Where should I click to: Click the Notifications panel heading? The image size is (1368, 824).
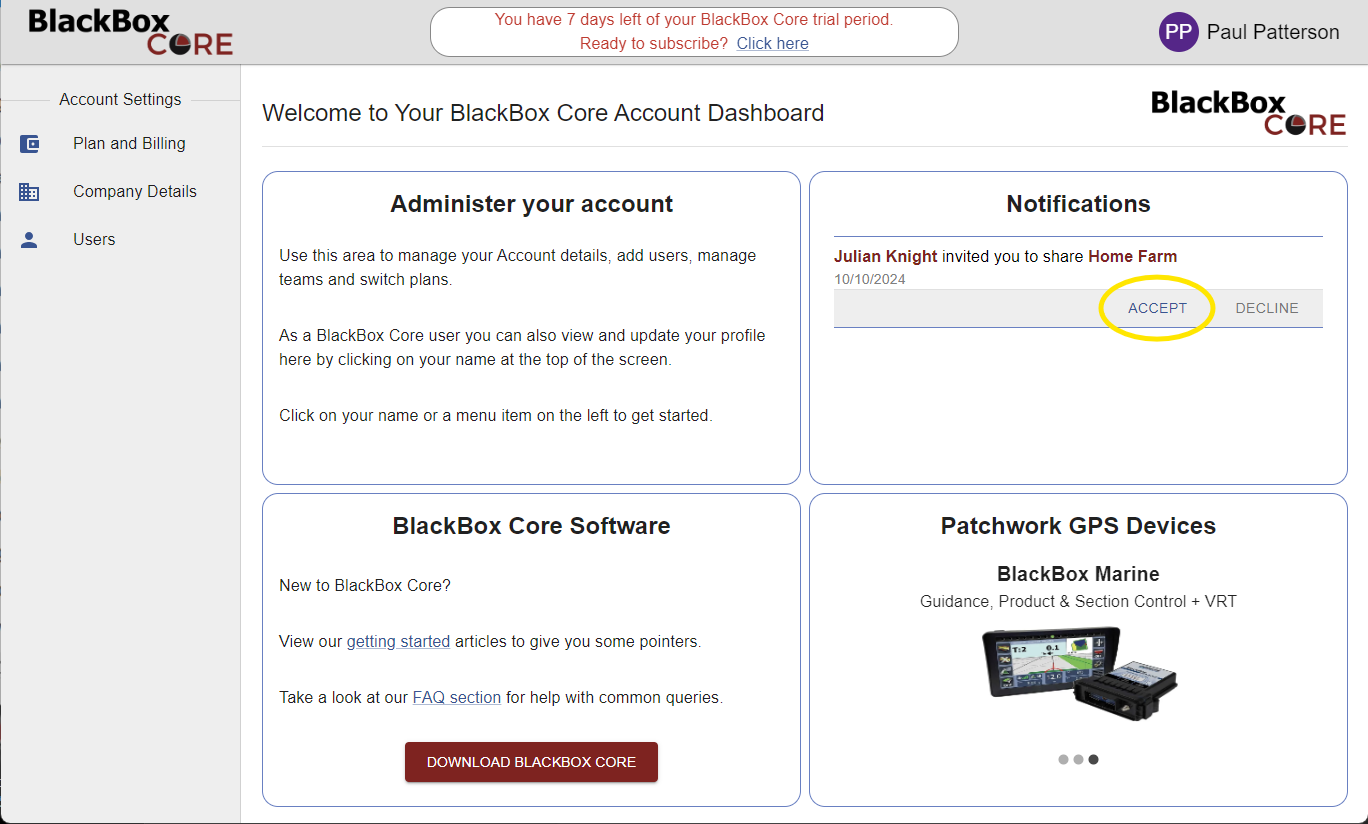(x=1078, y=204)
